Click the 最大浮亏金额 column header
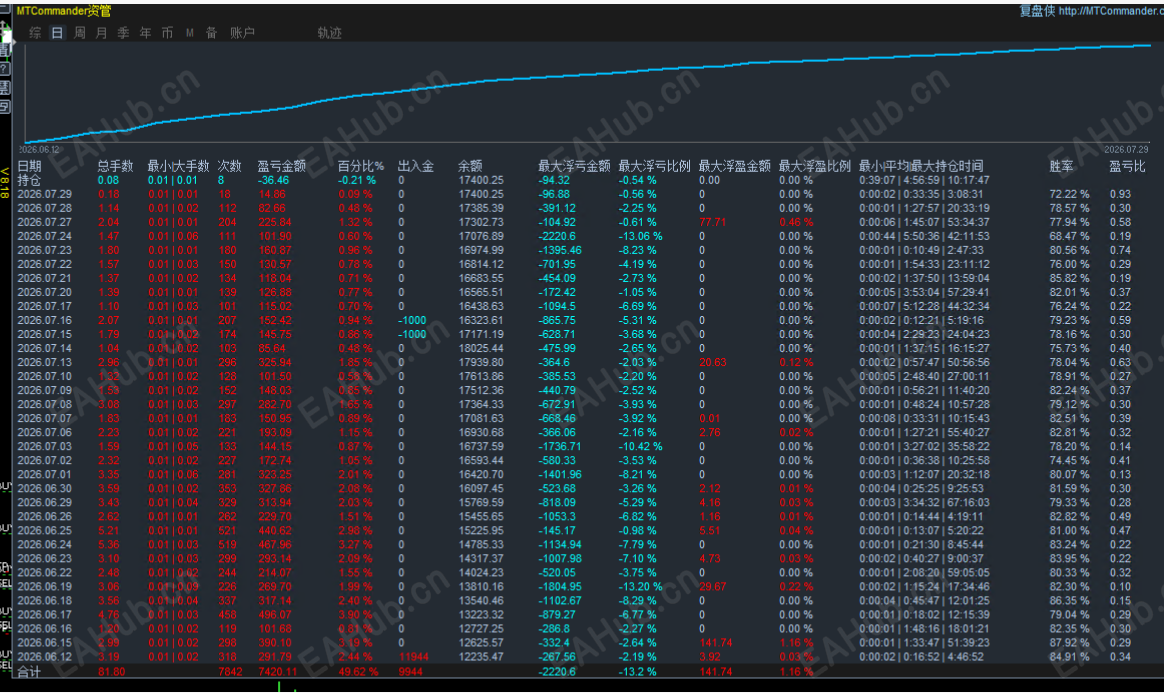This screenshot has width=1164, height=693. [x=574, y=166]
